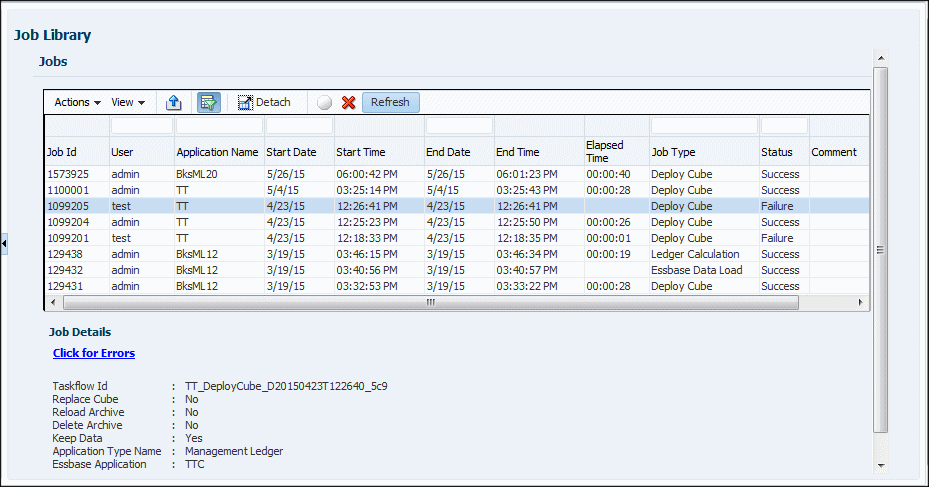This screenshot has height=487, width=929.
Task: Sort by Application Name column header
Action: click(x=219, y=152)
